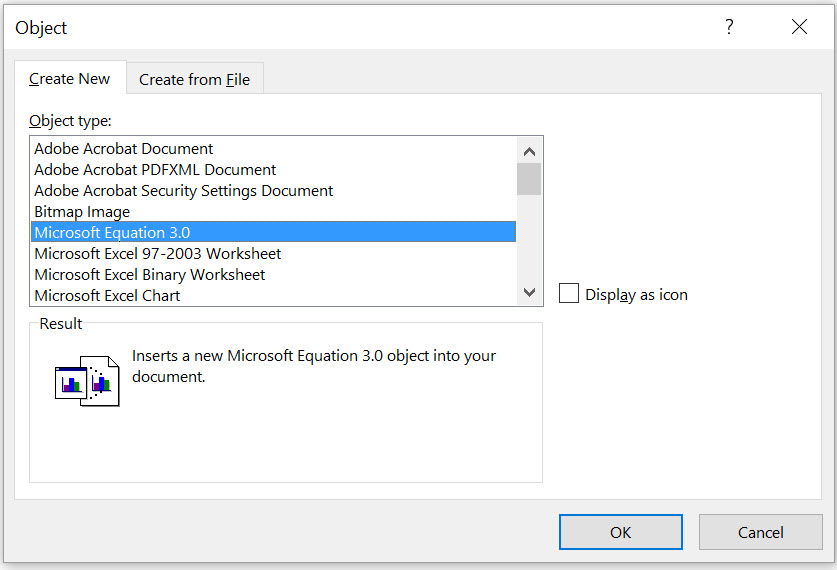Click the Cancel button
Viewport: 837px width, 570px height.
click(x=761, y=532)
